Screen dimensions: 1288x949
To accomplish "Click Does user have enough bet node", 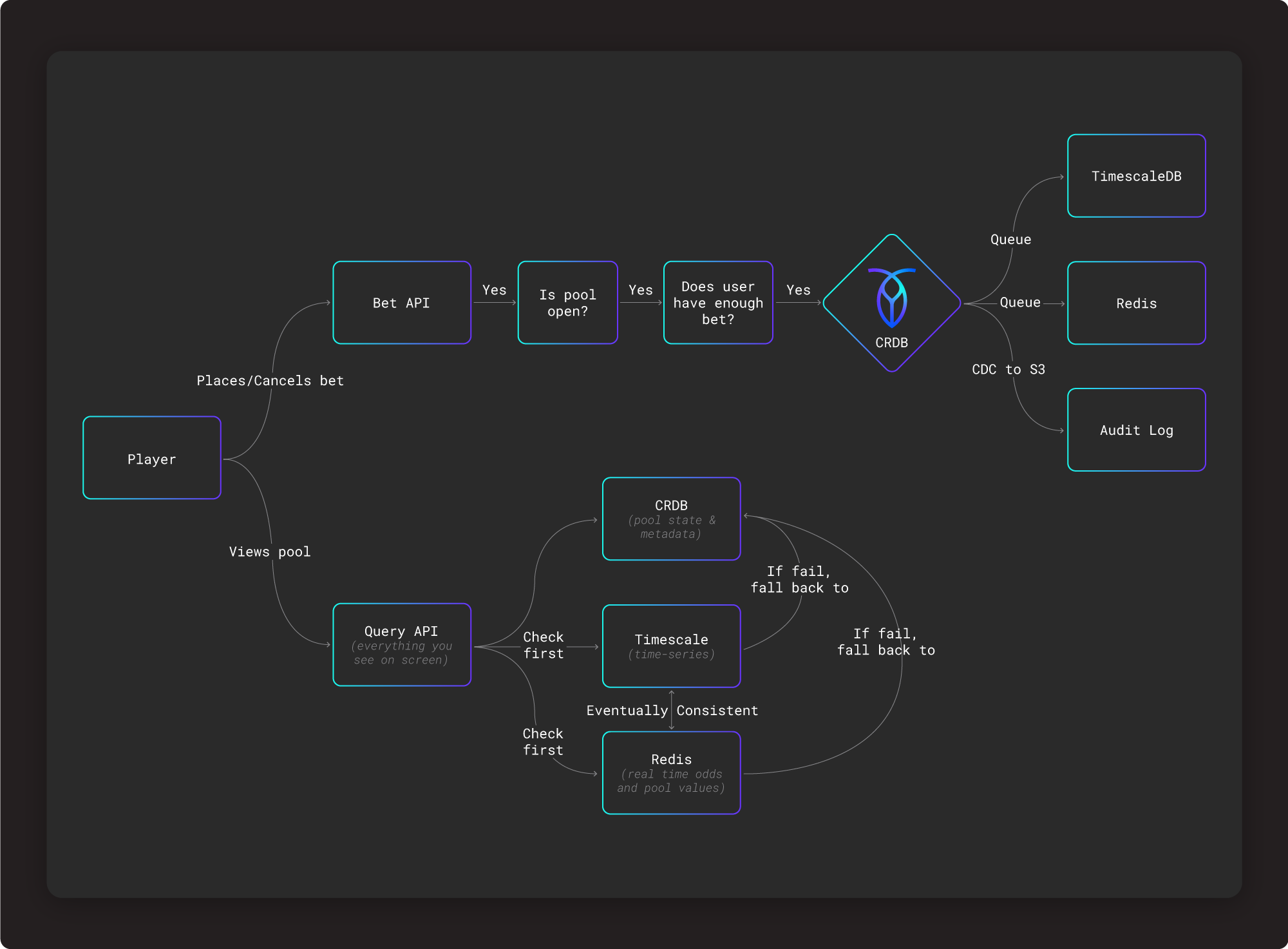I will point(718,303).
